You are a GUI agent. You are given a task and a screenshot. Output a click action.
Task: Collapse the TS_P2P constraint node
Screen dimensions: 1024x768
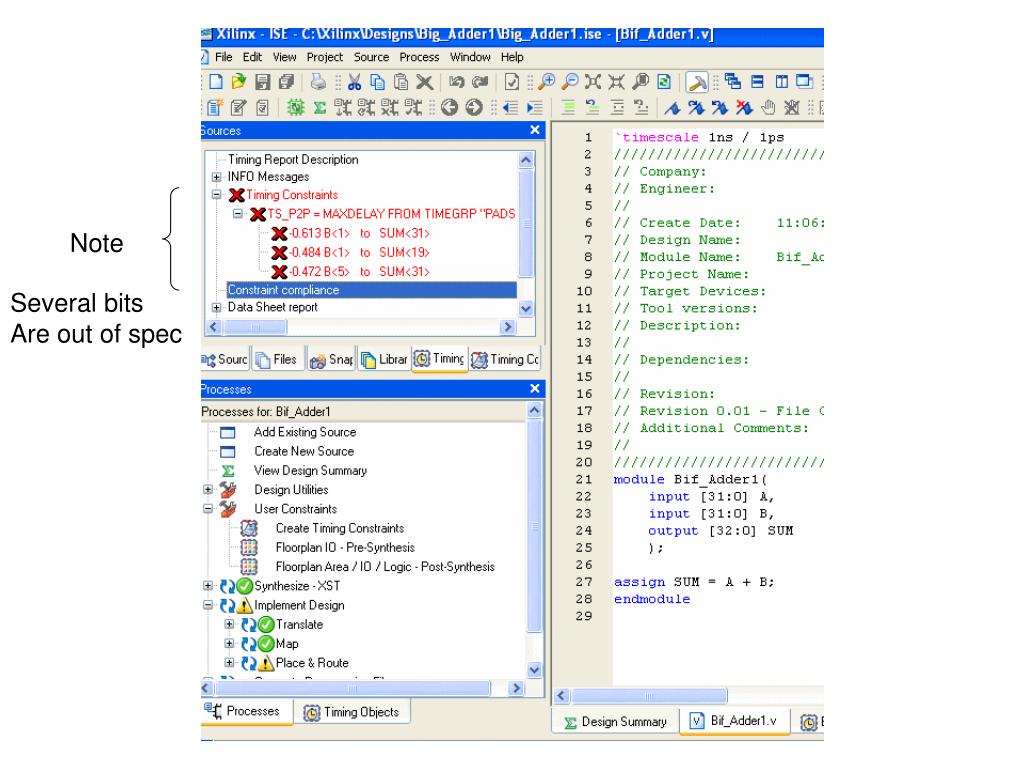click(238, 214)
